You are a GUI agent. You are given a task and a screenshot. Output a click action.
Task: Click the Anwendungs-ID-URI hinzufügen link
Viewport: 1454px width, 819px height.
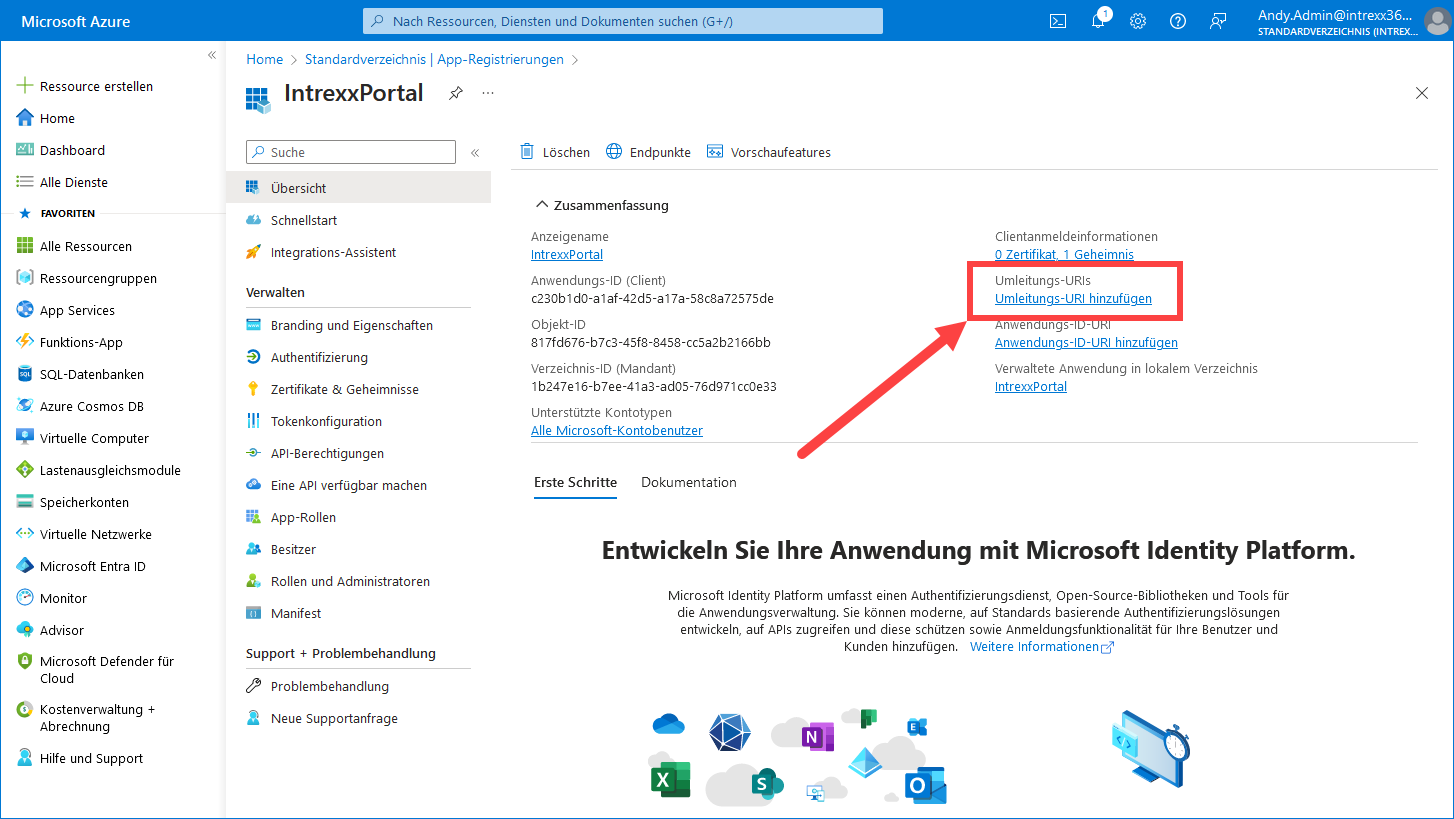1086,342
